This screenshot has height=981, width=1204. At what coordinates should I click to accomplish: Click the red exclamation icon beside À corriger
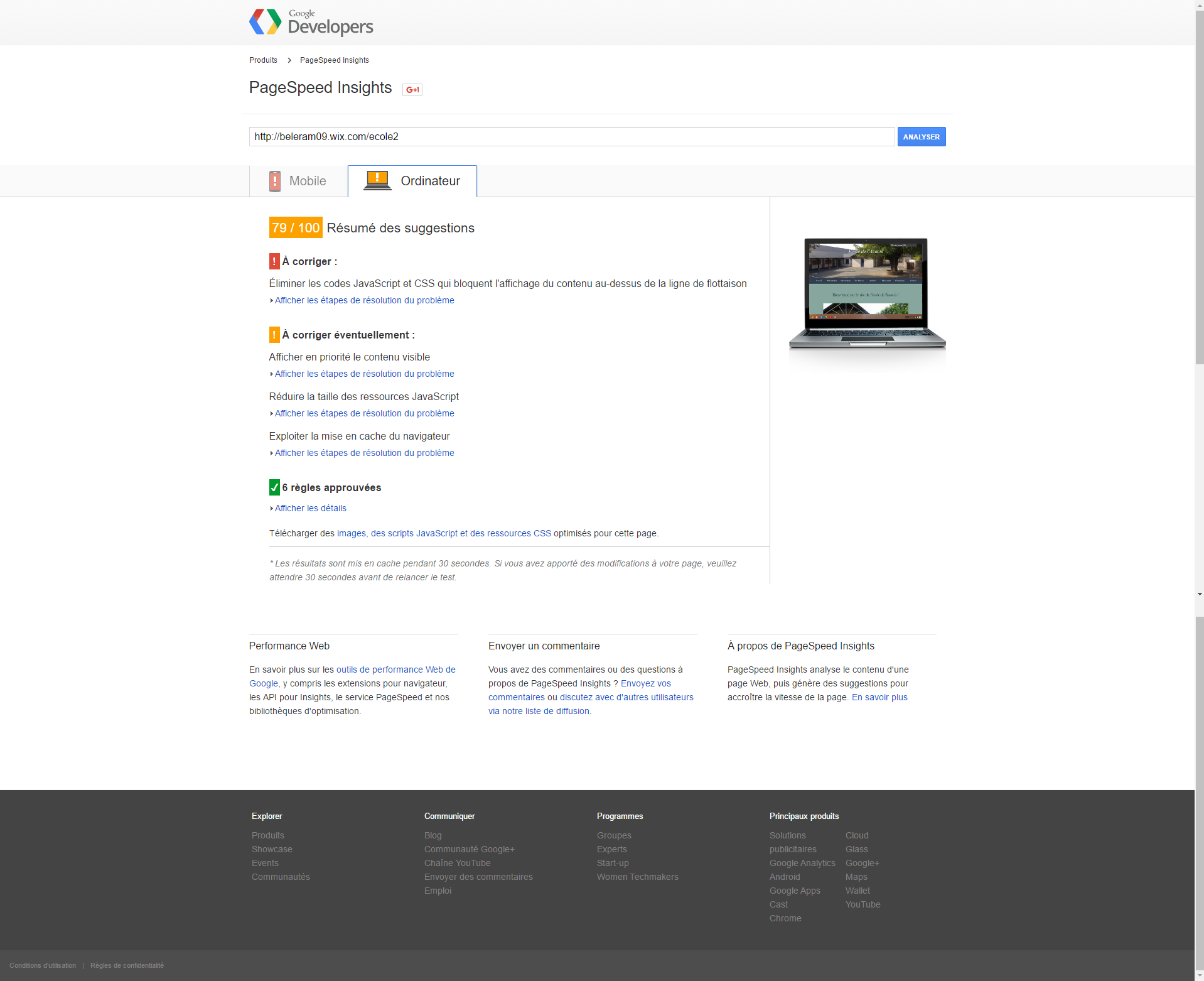tap(274, 261)
